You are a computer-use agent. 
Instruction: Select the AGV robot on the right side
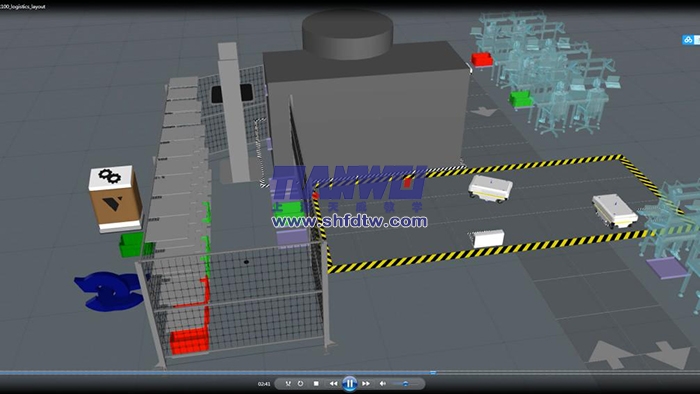coord(614,211)
